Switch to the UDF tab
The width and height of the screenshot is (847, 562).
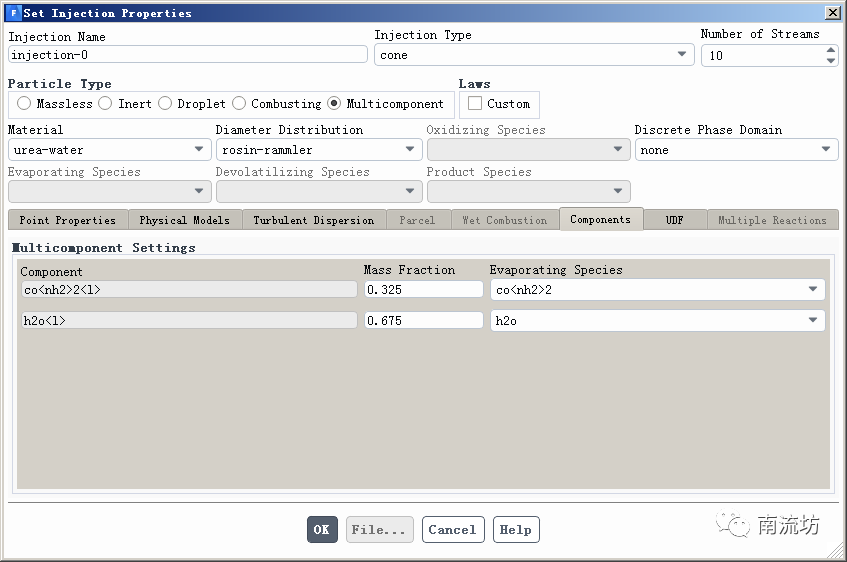pyautogui.click(x=675, y=220)
